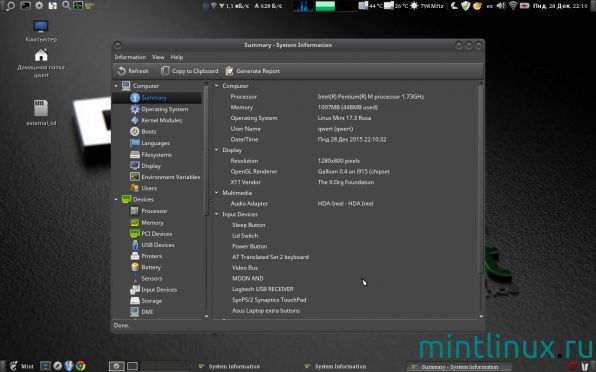Select the Boots clock icon
This screenshot has height=372, width=596.
click(x=135, y=131)
